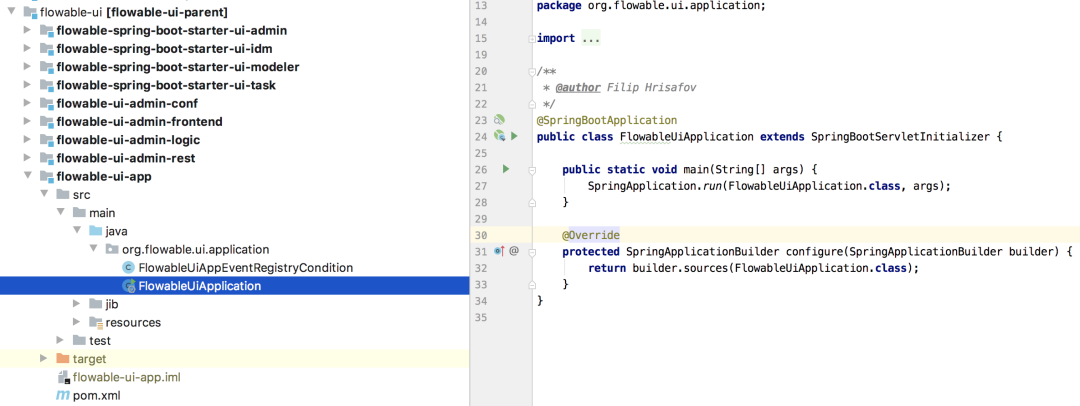Click the org.flowable.ui.application package icon
This screenshot has width=1080, height=406.
tap(112, 250)
